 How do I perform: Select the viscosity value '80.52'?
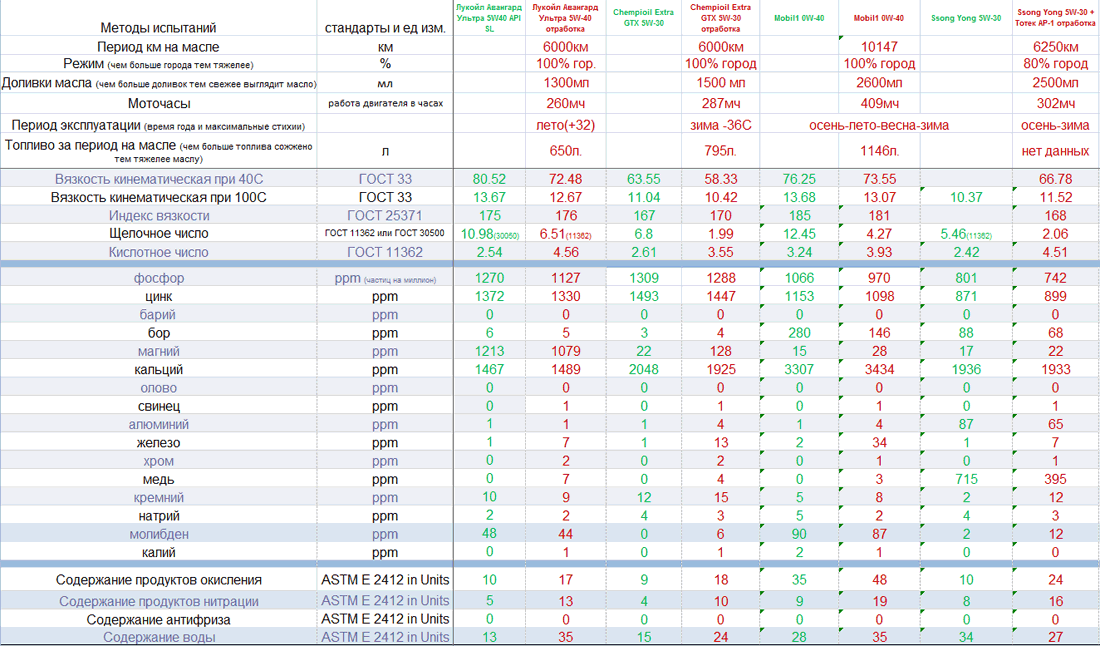(489, 180)
